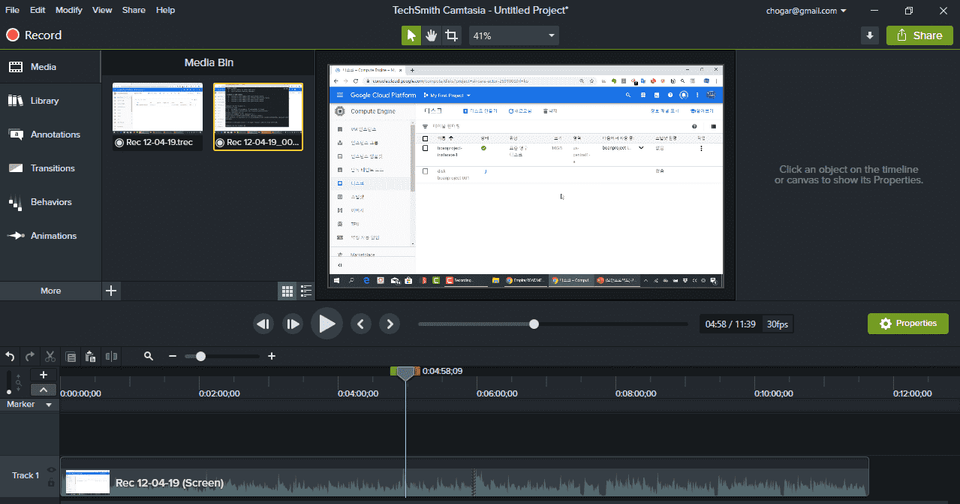960x504 pixels.
Task: Click the timeline zoom slider handle
Action: (200, 356)
